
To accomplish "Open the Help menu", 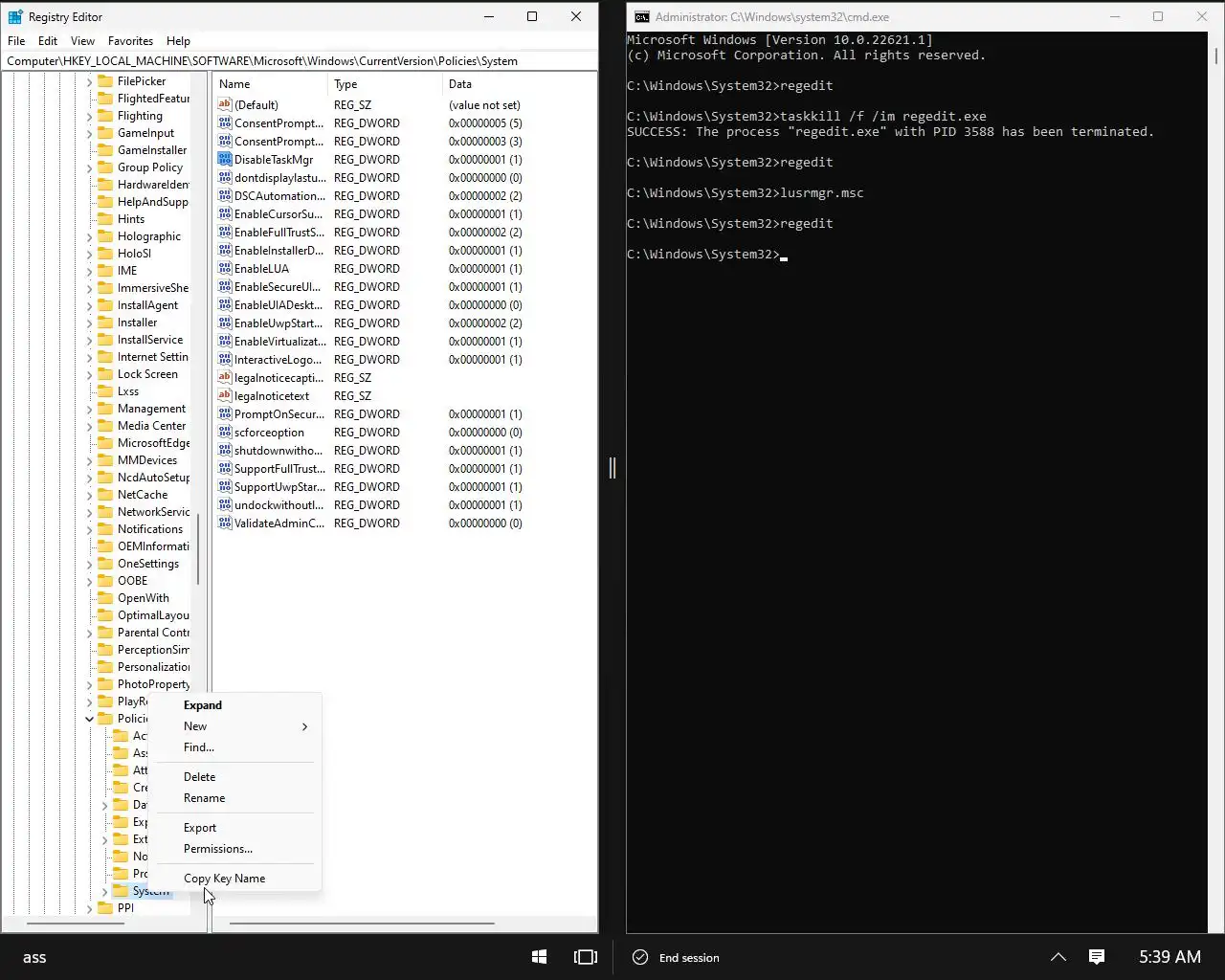I will coord(178,41).
